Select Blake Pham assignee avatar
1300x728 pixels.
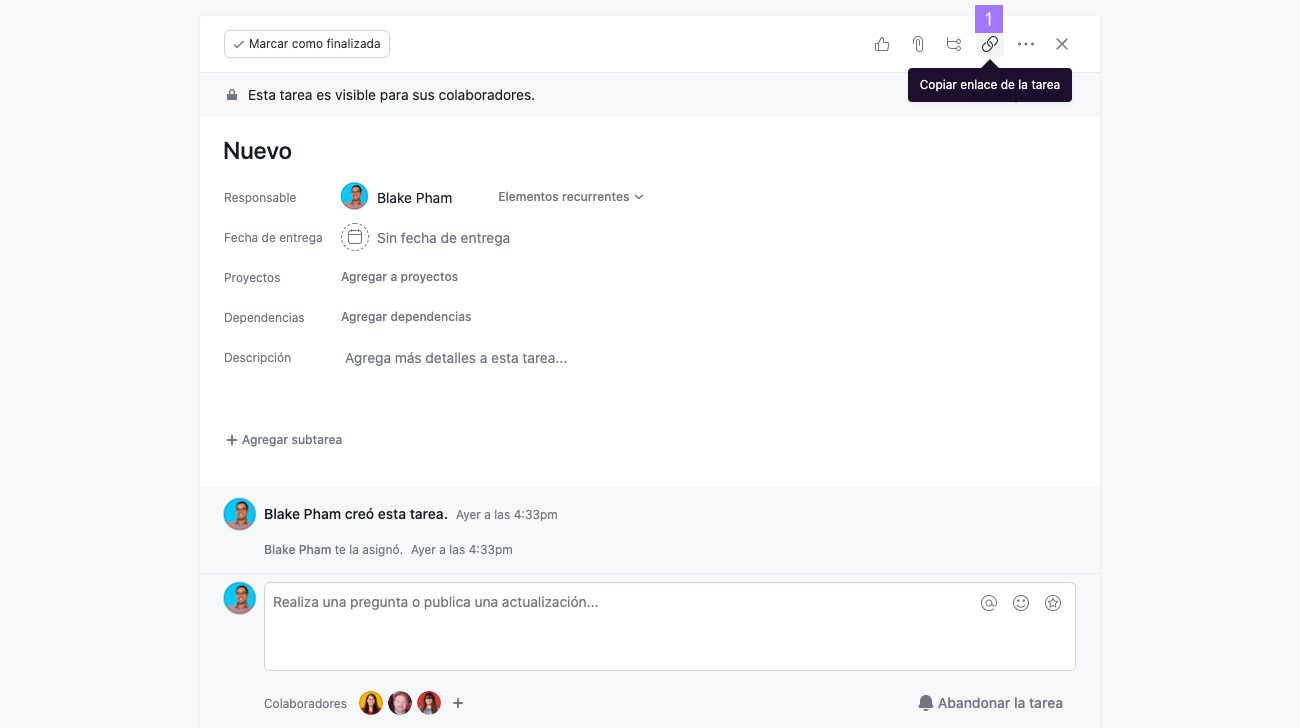click(x=354, y=196)
